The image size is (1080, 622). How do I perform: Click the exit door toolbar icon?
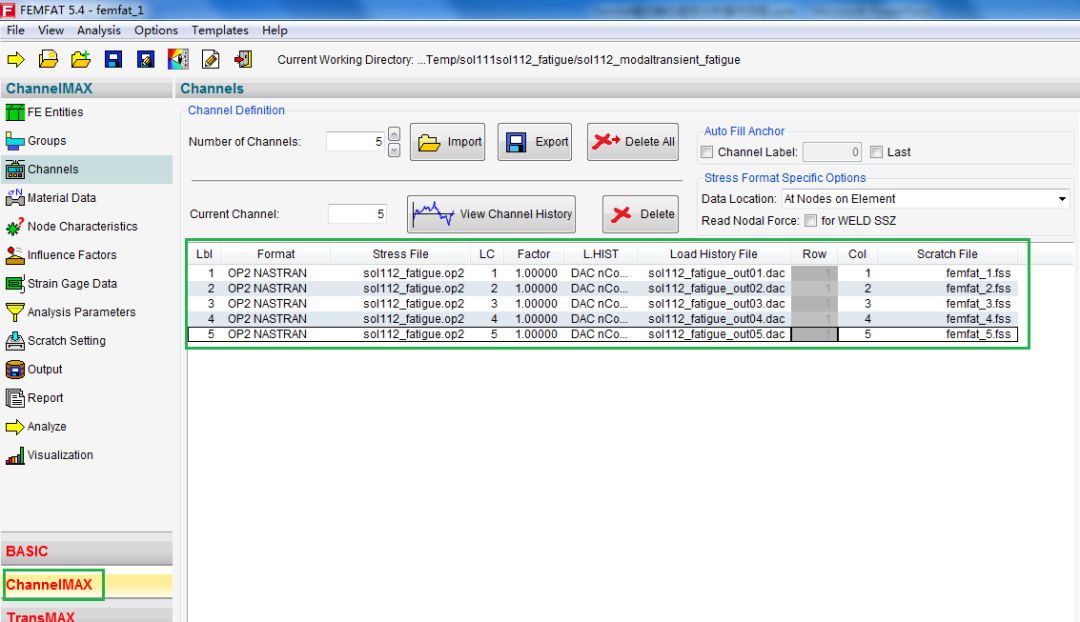pyautogui.click(x=243, y=60)
